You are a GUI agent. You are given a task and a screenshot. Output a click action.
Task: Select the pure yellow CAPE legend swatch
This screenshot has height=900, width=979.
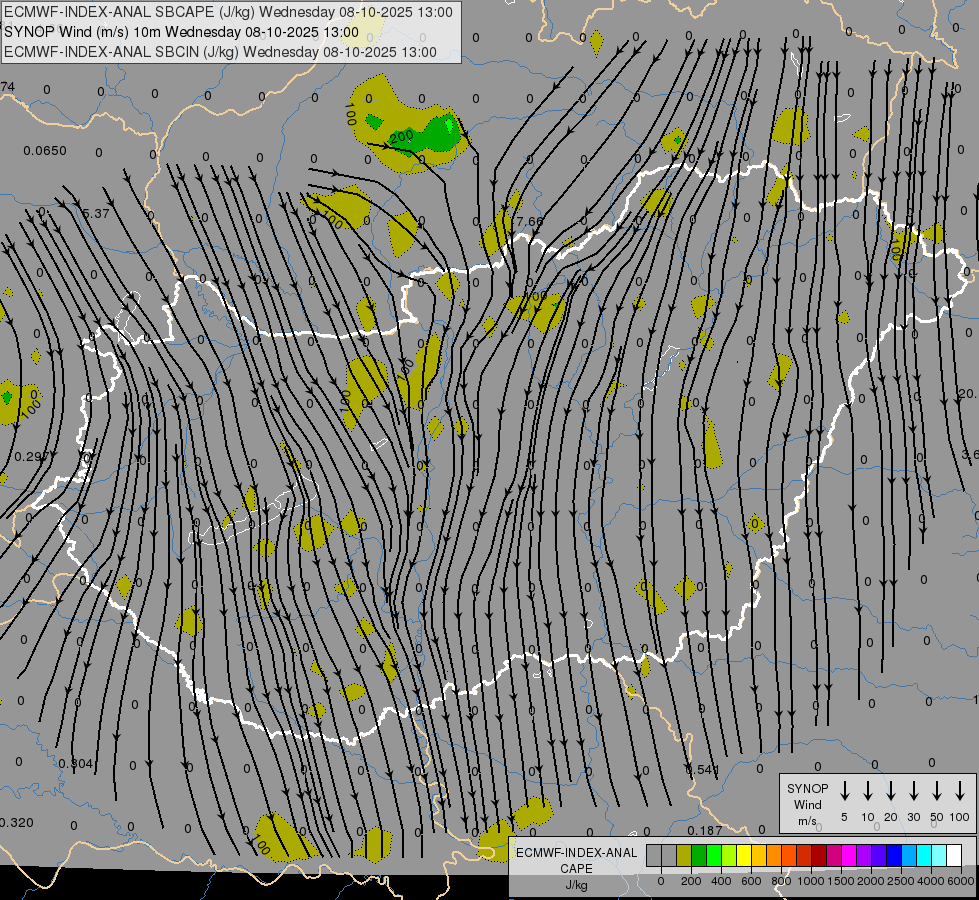[744, 856]
